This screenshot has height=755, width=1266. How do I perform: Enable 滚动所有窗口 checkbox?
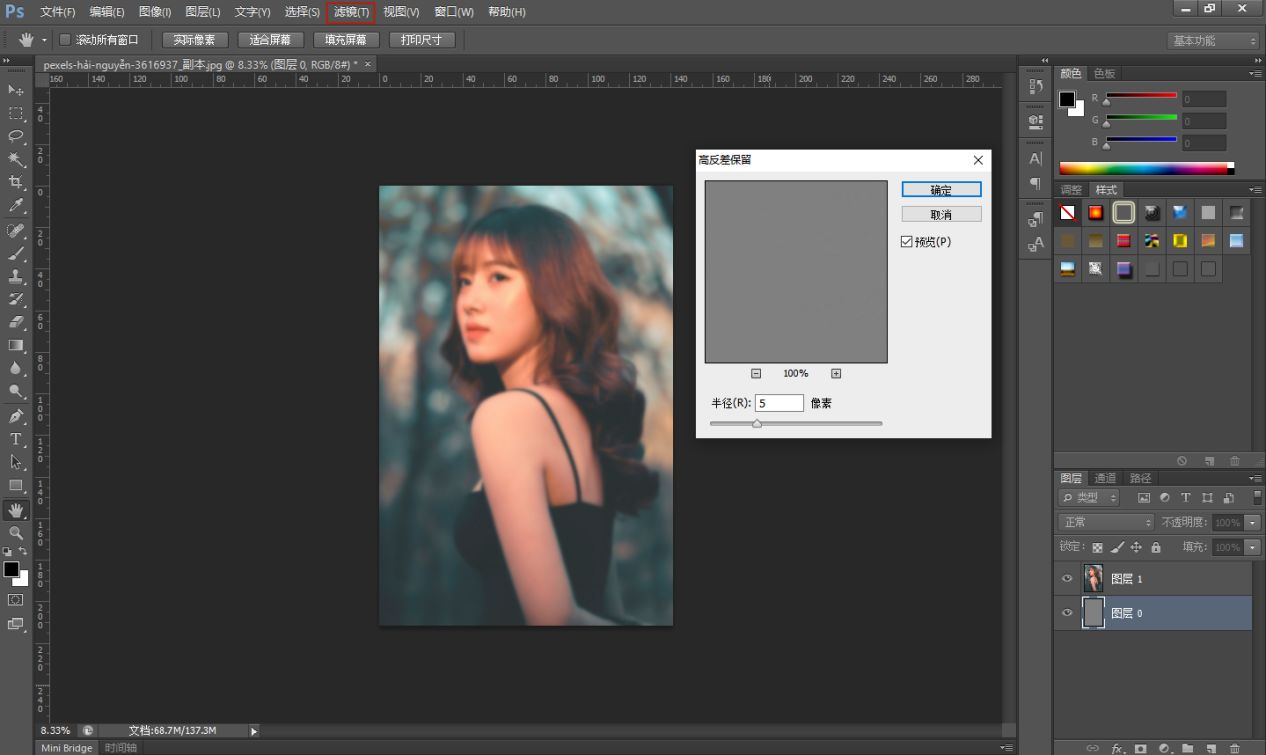click(66, 40)
